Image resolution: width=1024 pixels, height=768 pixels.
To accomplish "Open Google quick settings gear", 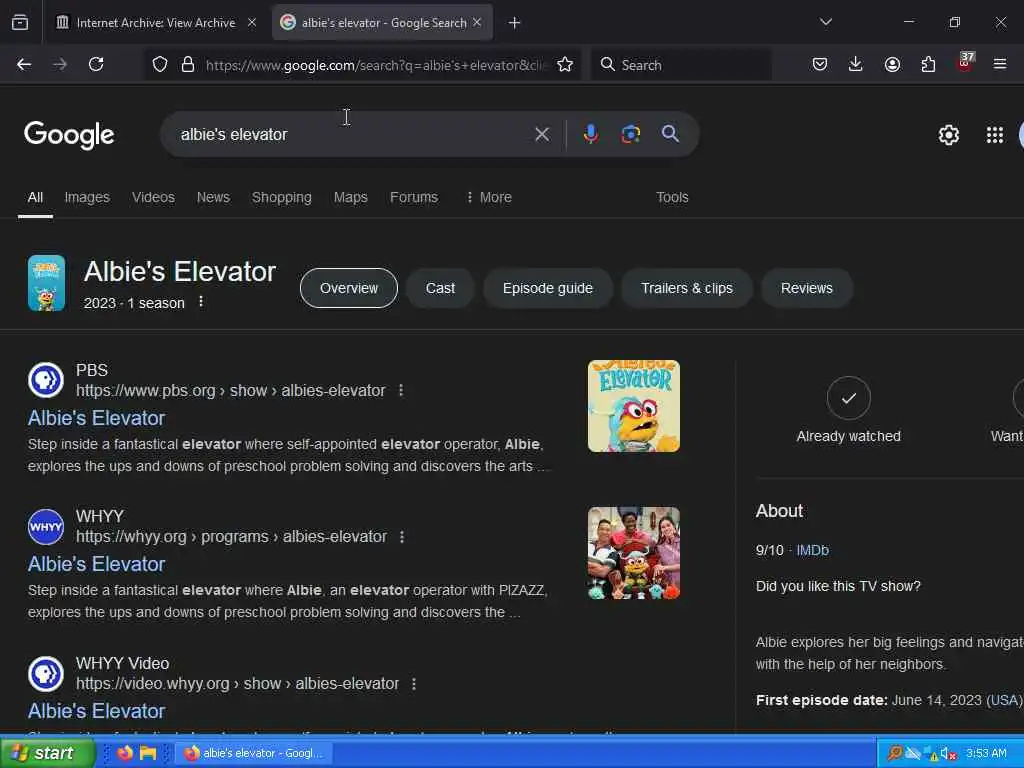I will click(x=948, y=135).
